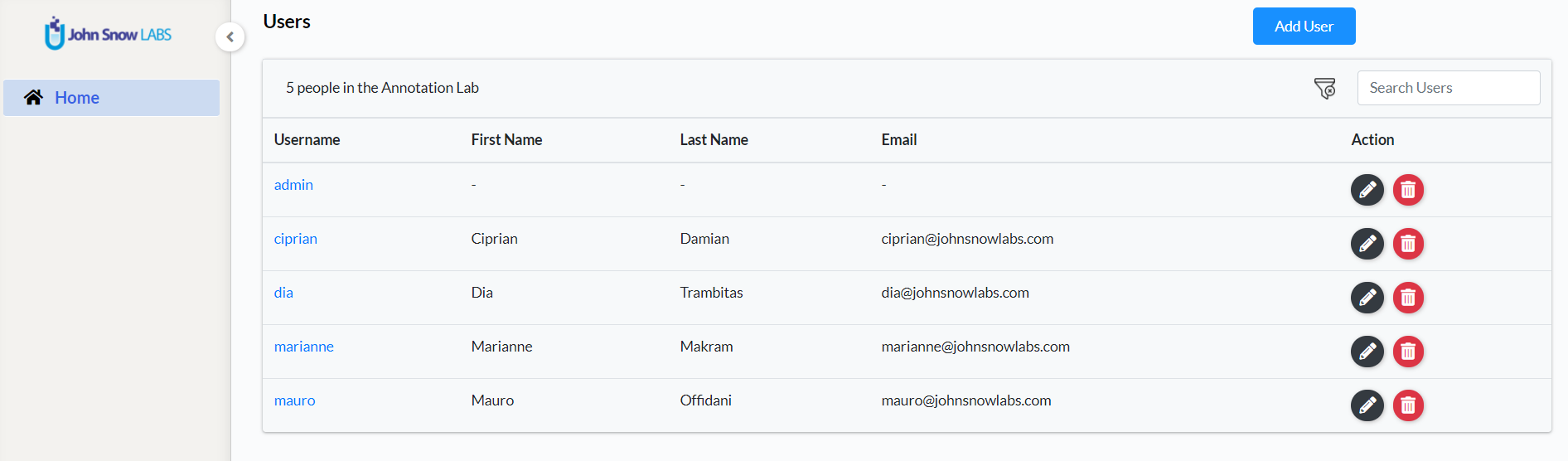Open the marianne username link

pyautogui.click(x=304, y=347)
